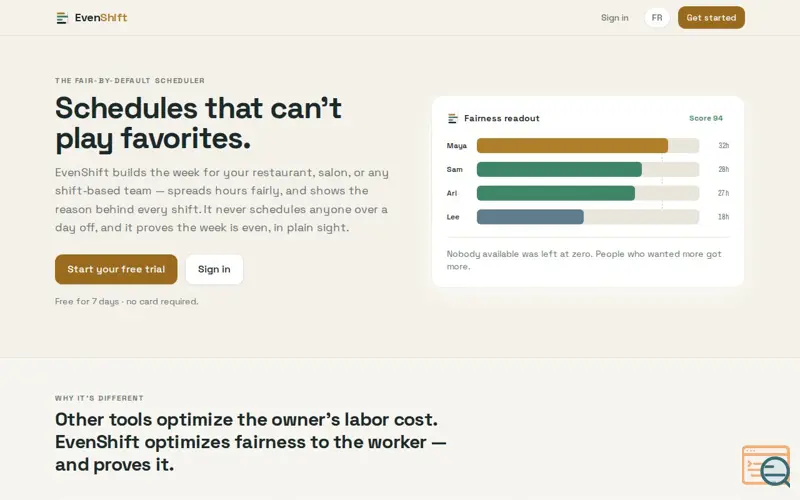Screen dimensions: 800x500
Task: Click Start your free trial
Action: coord(116,269)
